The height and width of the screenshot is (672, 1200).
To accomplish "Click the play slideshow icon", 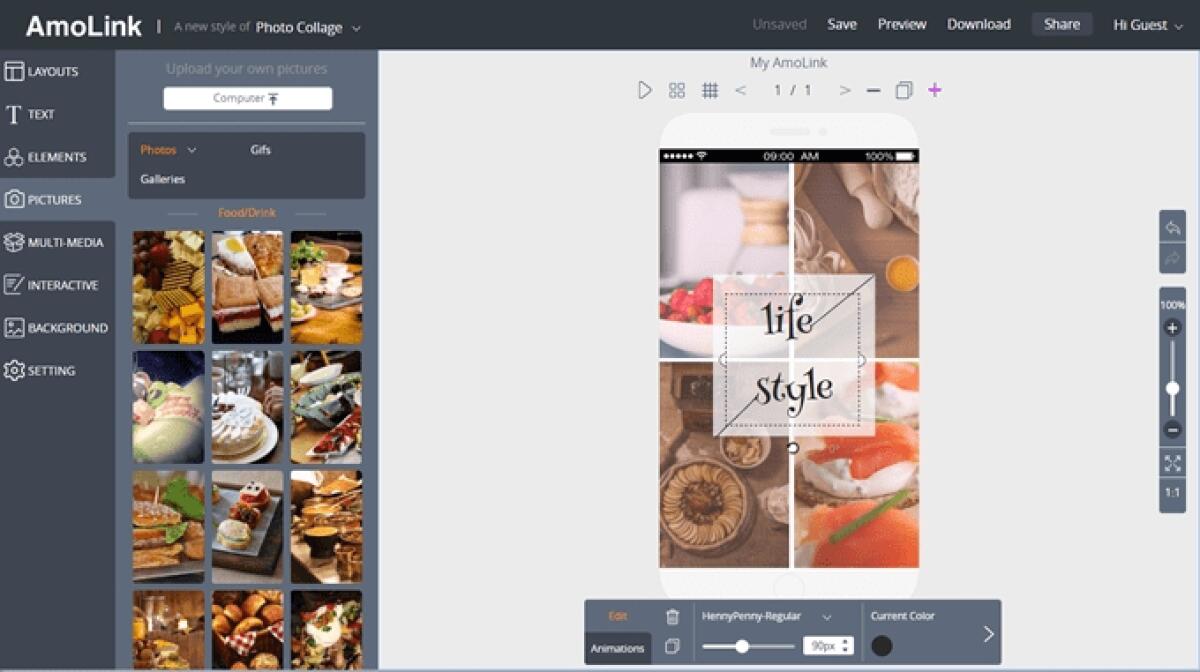I will (645, 90).
